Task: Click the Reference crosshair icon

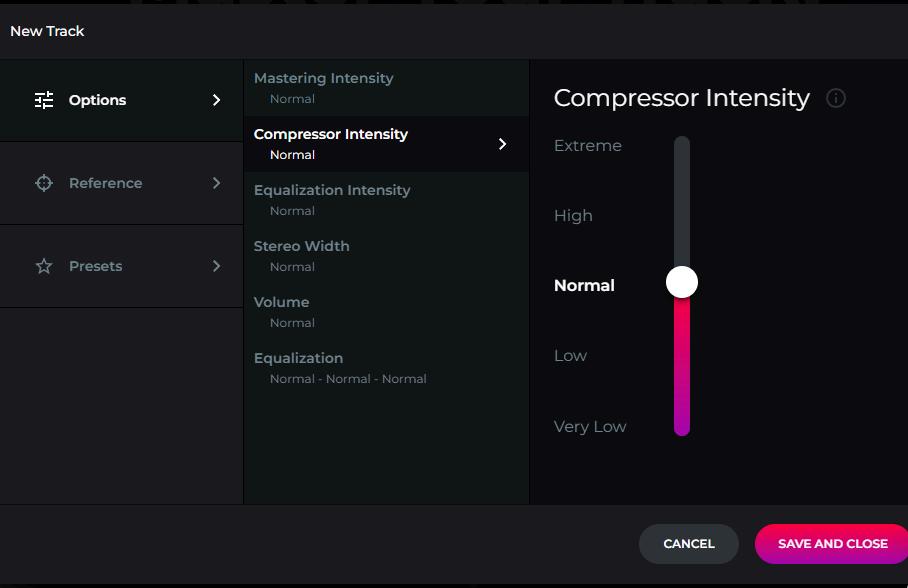Action: [44, 183]
